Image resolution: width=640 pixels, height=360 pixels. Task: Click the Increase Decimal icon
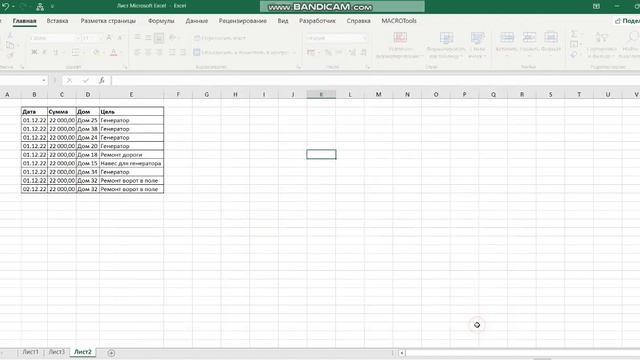(352, 52)
